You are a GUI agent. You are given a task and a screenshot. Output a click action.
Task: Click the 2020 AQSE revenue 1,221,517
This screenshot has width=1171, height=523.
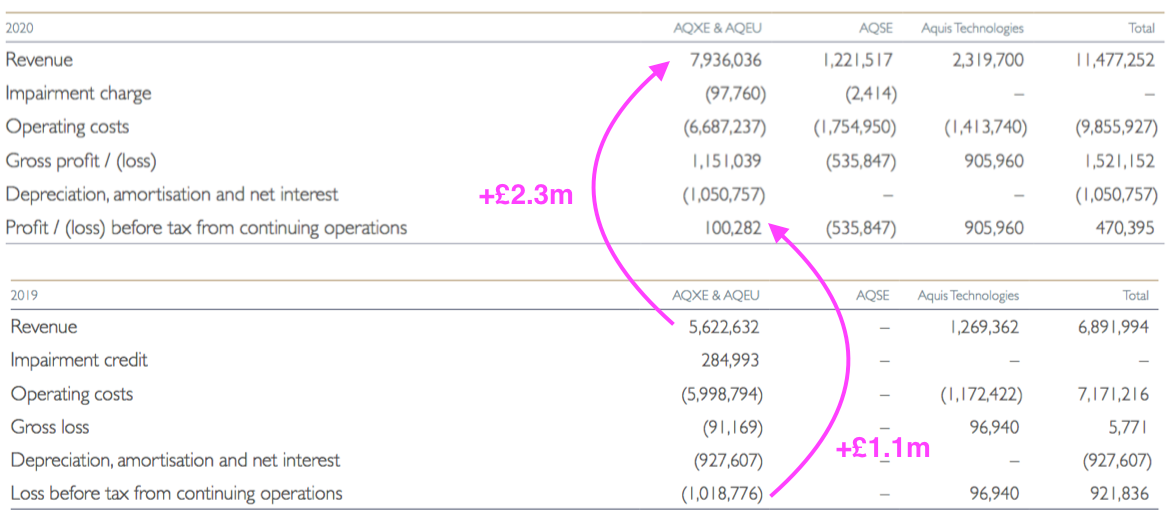pyautogui.click(x=856, y=61)
